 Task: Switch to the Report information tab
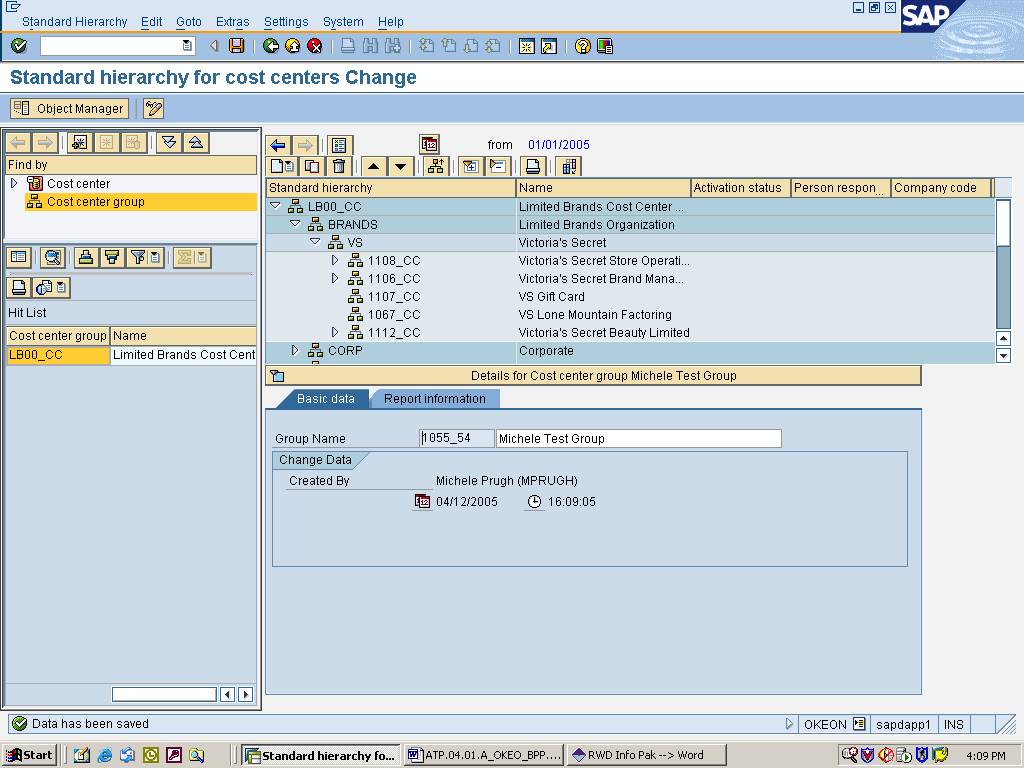pos(435,399)
